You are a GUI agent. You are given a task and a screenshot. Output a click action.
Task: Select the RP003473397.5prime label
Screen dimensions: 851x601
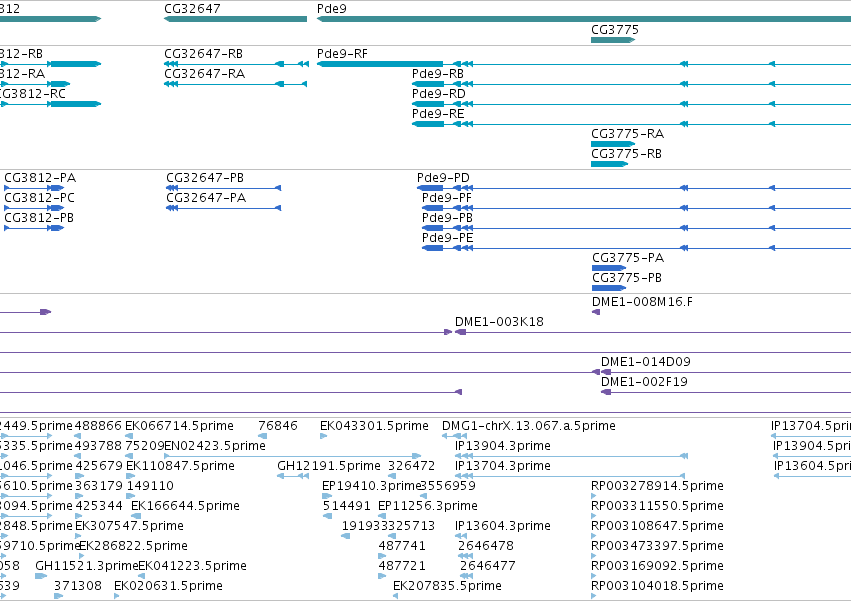tap(657, 546)
